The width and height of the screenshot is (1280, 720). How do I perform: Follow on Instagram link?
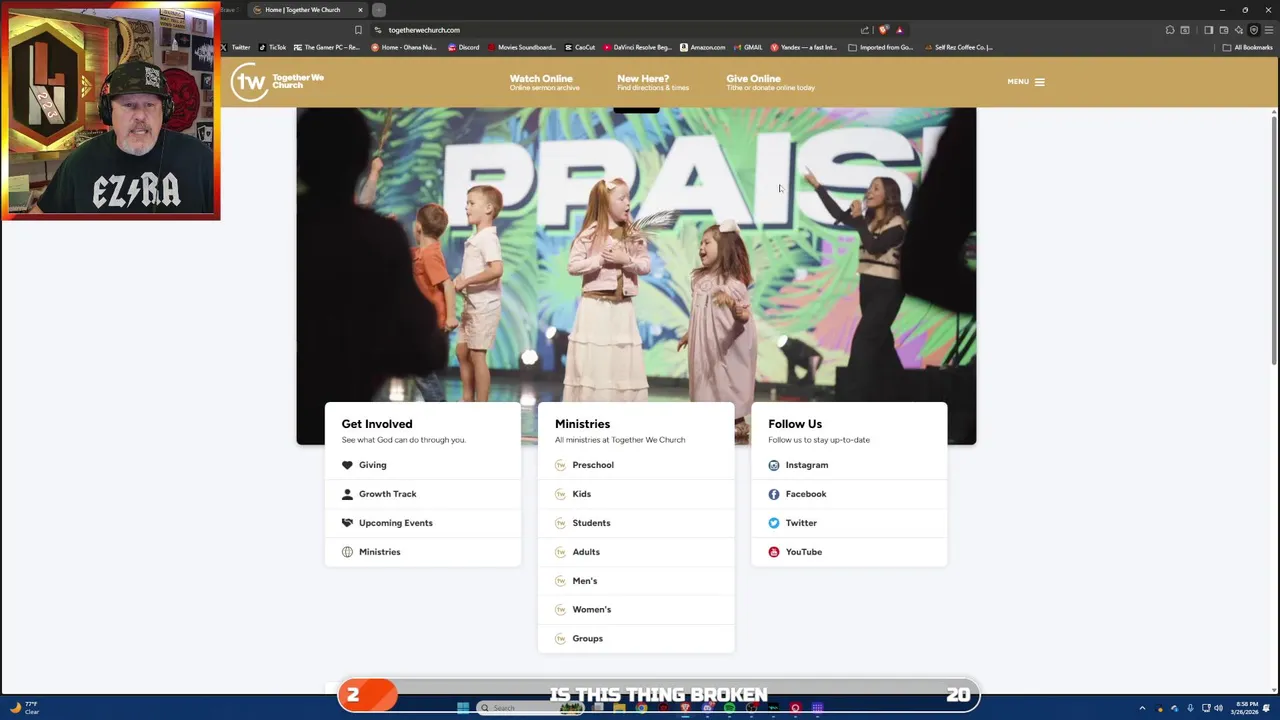coord(849,465)
